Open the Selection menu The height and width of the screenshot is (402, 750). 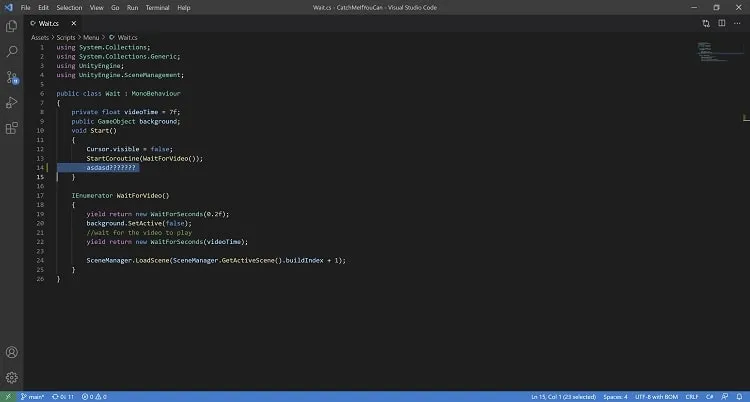pyautogui.click(x=69, y=8)
